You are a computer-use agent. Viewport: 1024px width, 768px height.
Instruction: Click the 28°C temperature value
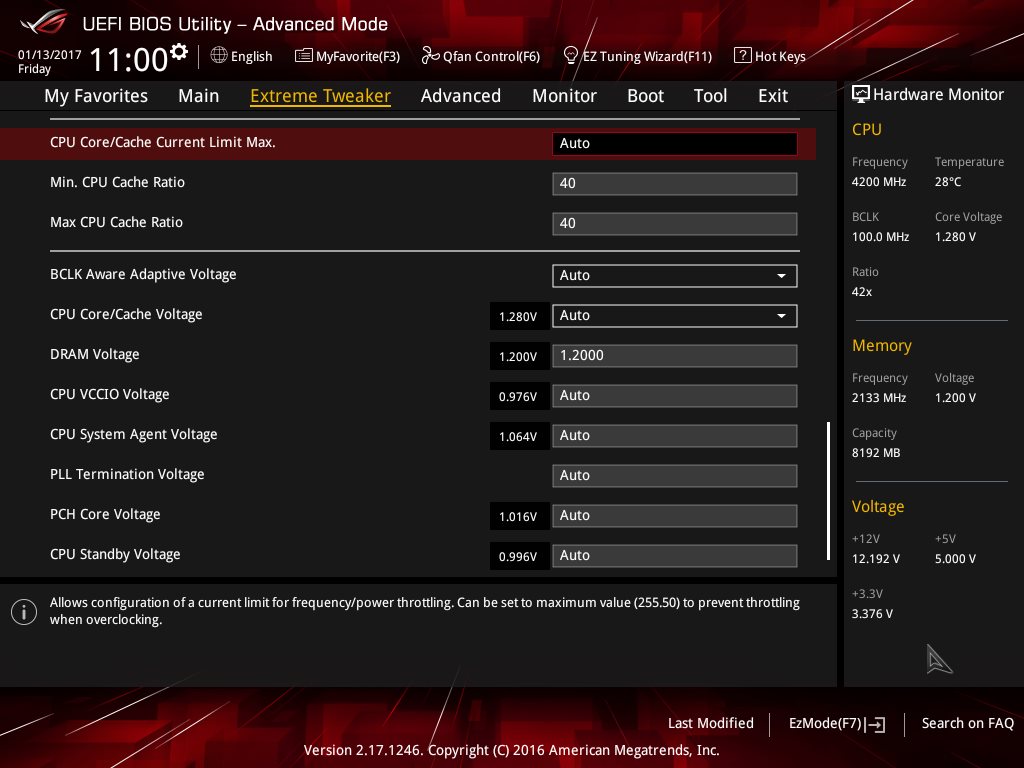[x=948, y=182]
